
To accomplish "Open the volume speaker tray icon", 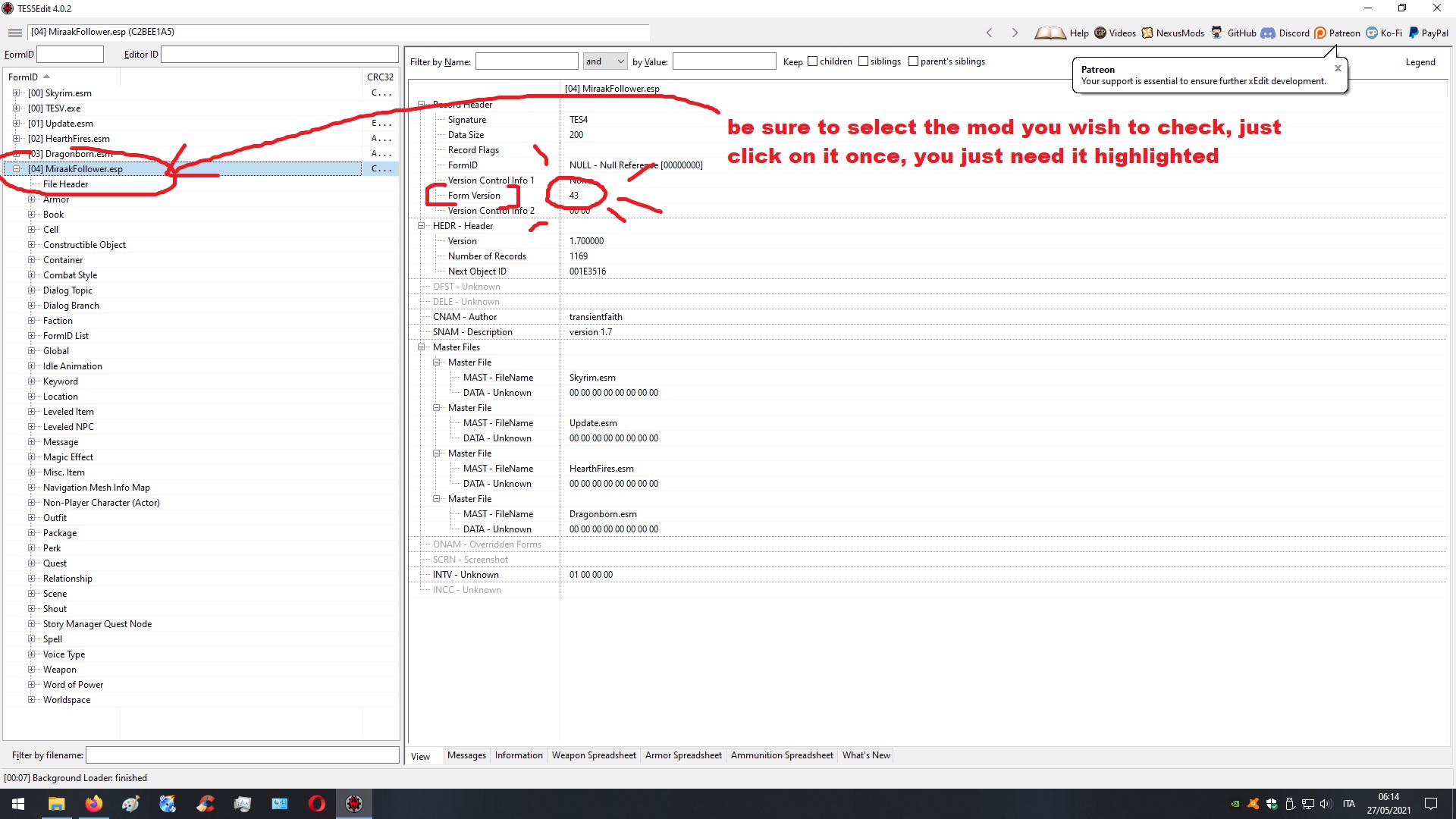I will [x=1326, y=804].
